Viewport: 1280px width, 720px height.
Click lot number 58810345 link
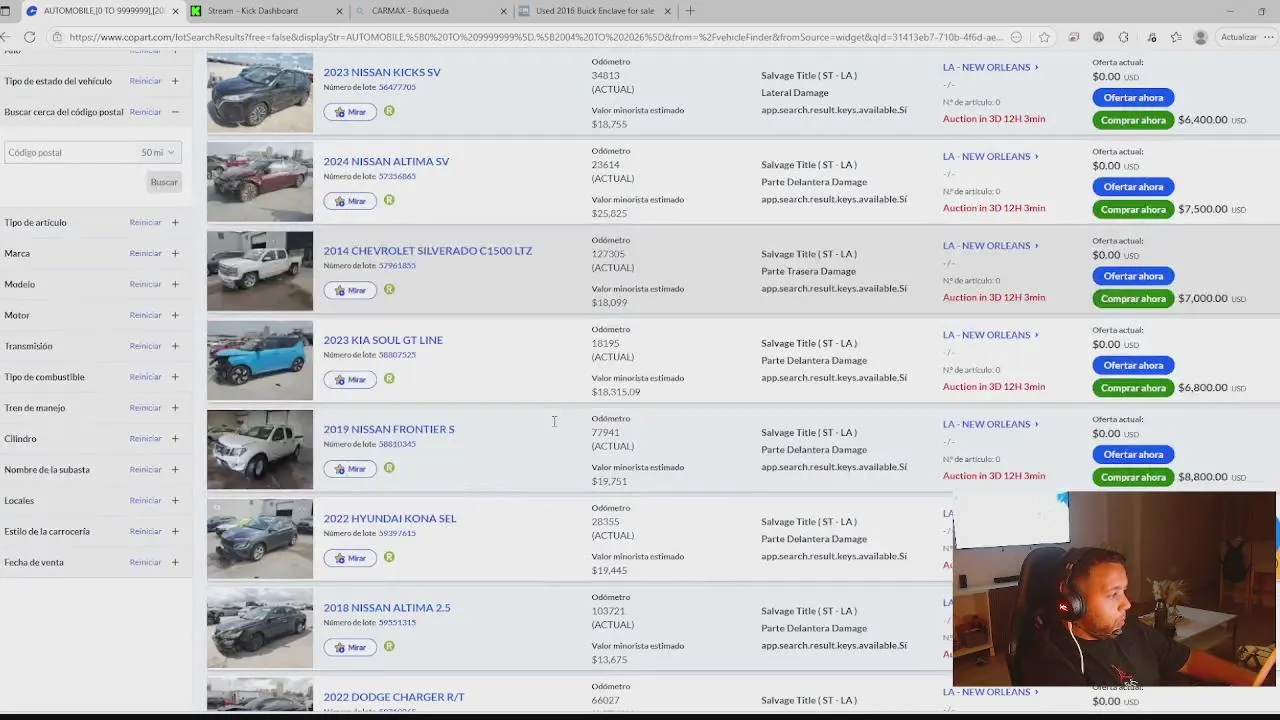[397, 444]
